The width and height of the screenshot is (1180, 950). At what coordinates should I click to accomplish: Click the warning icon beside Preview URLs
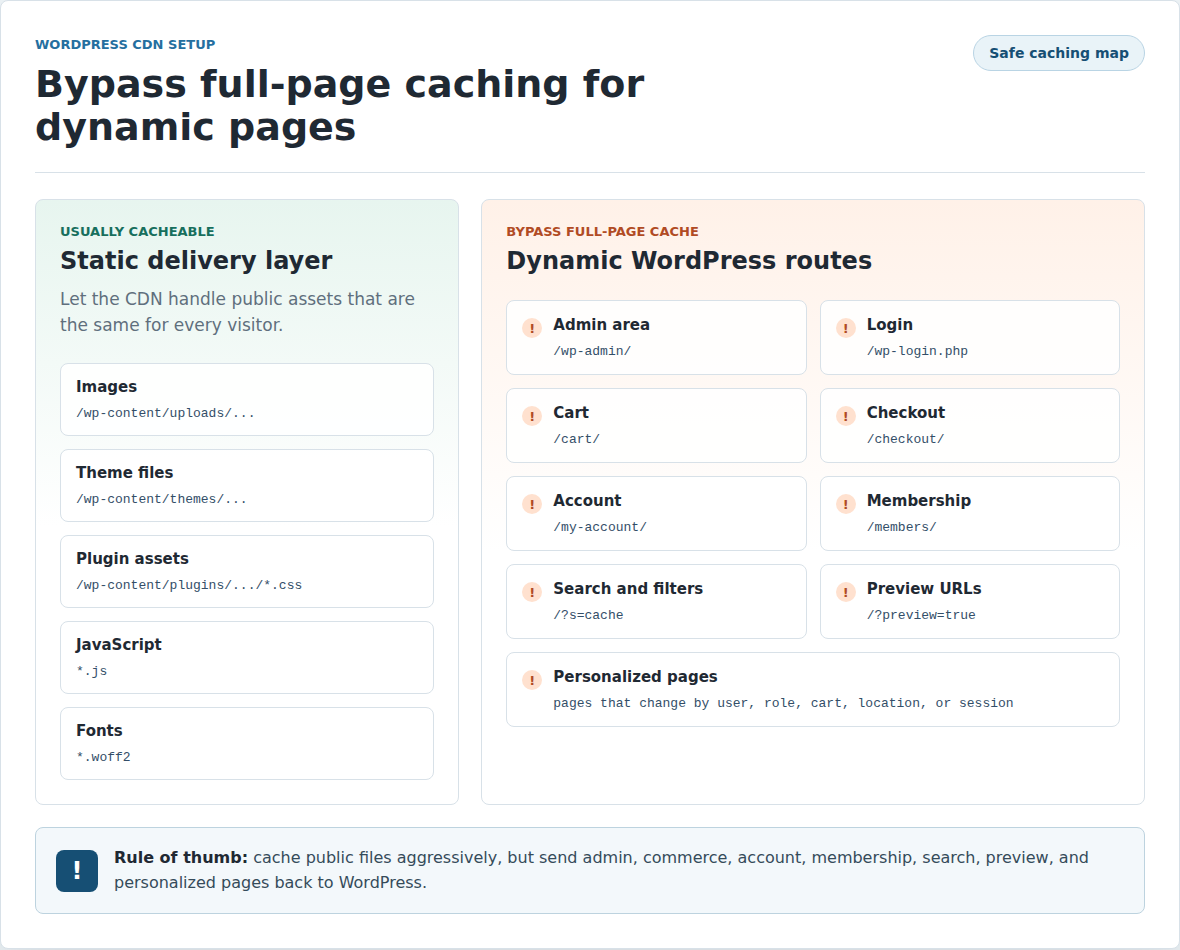[845, 592]
